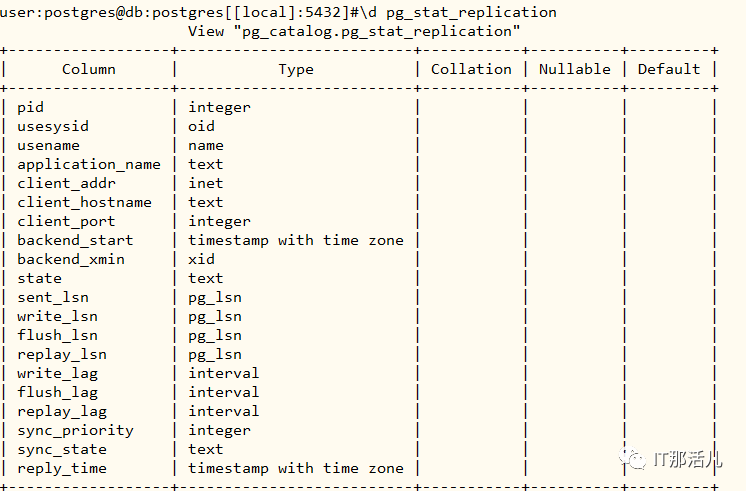This screenshot has height=491, width=746.
Task: Click the Default header text
Action: [x=669, y=69]
